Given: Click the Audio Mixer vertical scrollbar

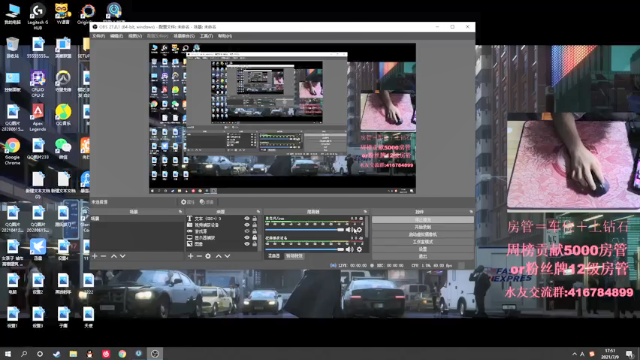Looking at the screenshot, I should pos(367,228).
